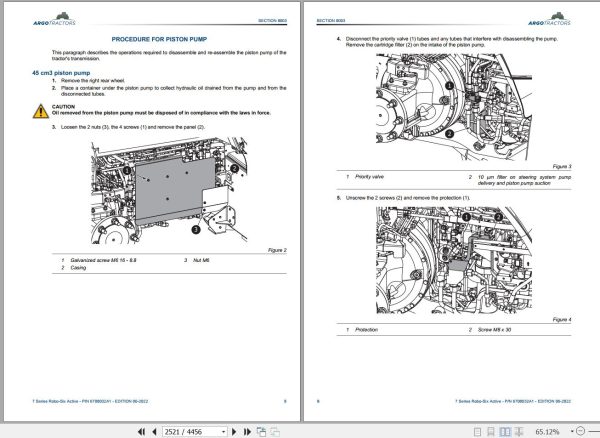Click yellow caution warning triangle
This screenshot has width=600, height=438.
click(x=41, y=111)
